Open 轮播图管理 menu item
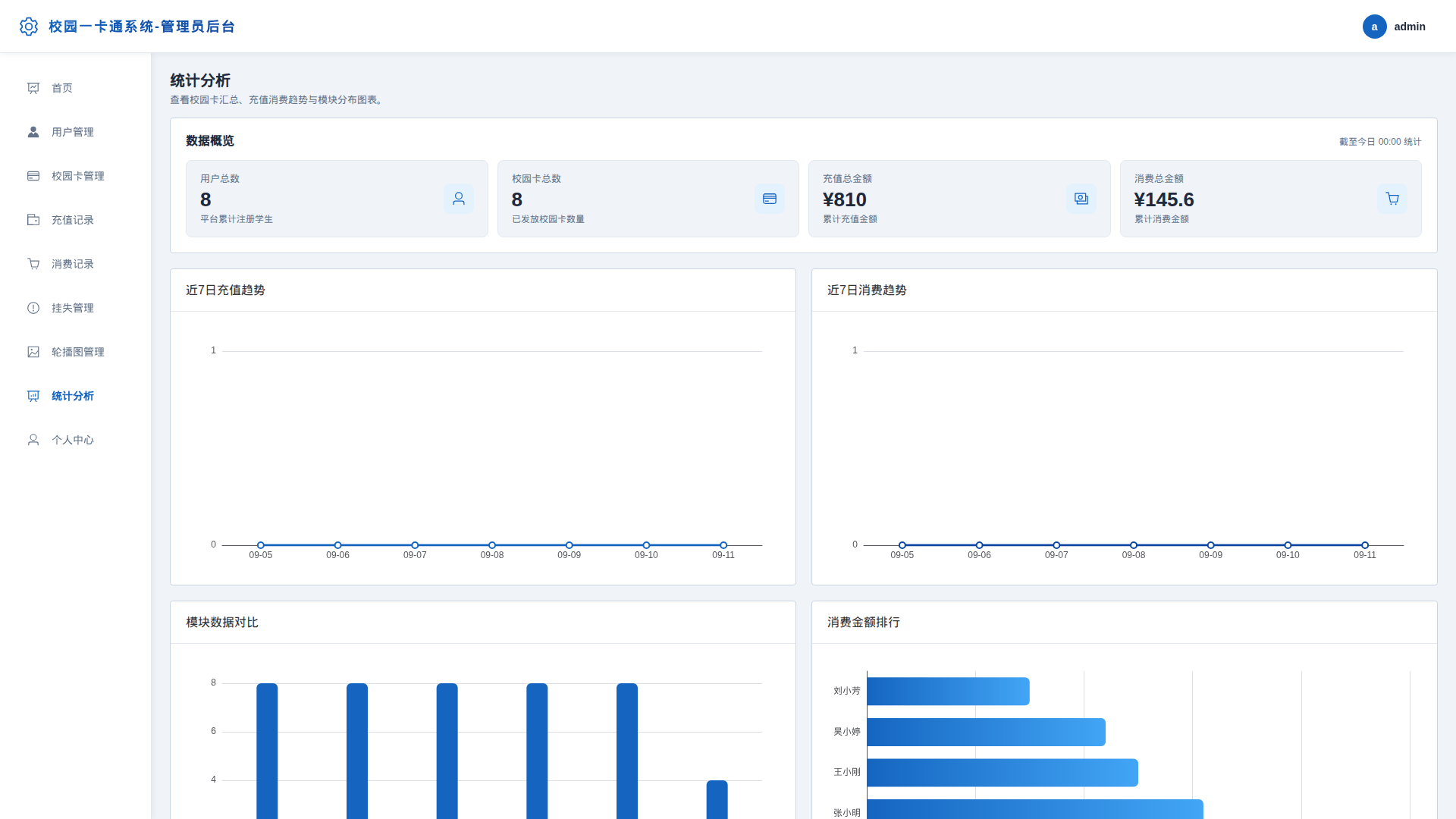This screenshot has width=1456, height=819. 76,352
